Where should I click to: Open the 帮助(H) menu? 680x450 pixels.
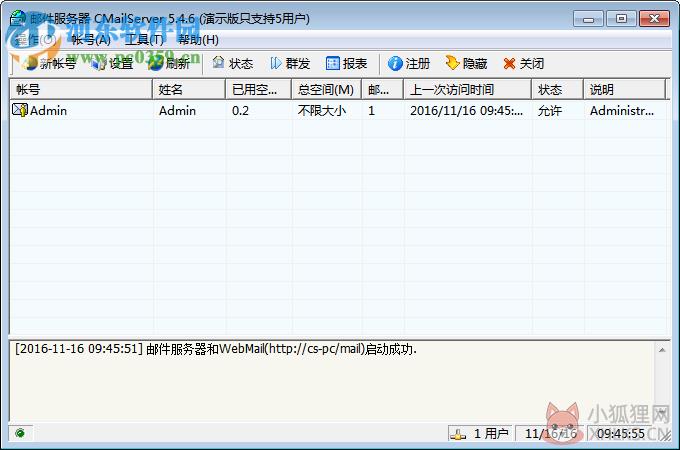[199, 40]
